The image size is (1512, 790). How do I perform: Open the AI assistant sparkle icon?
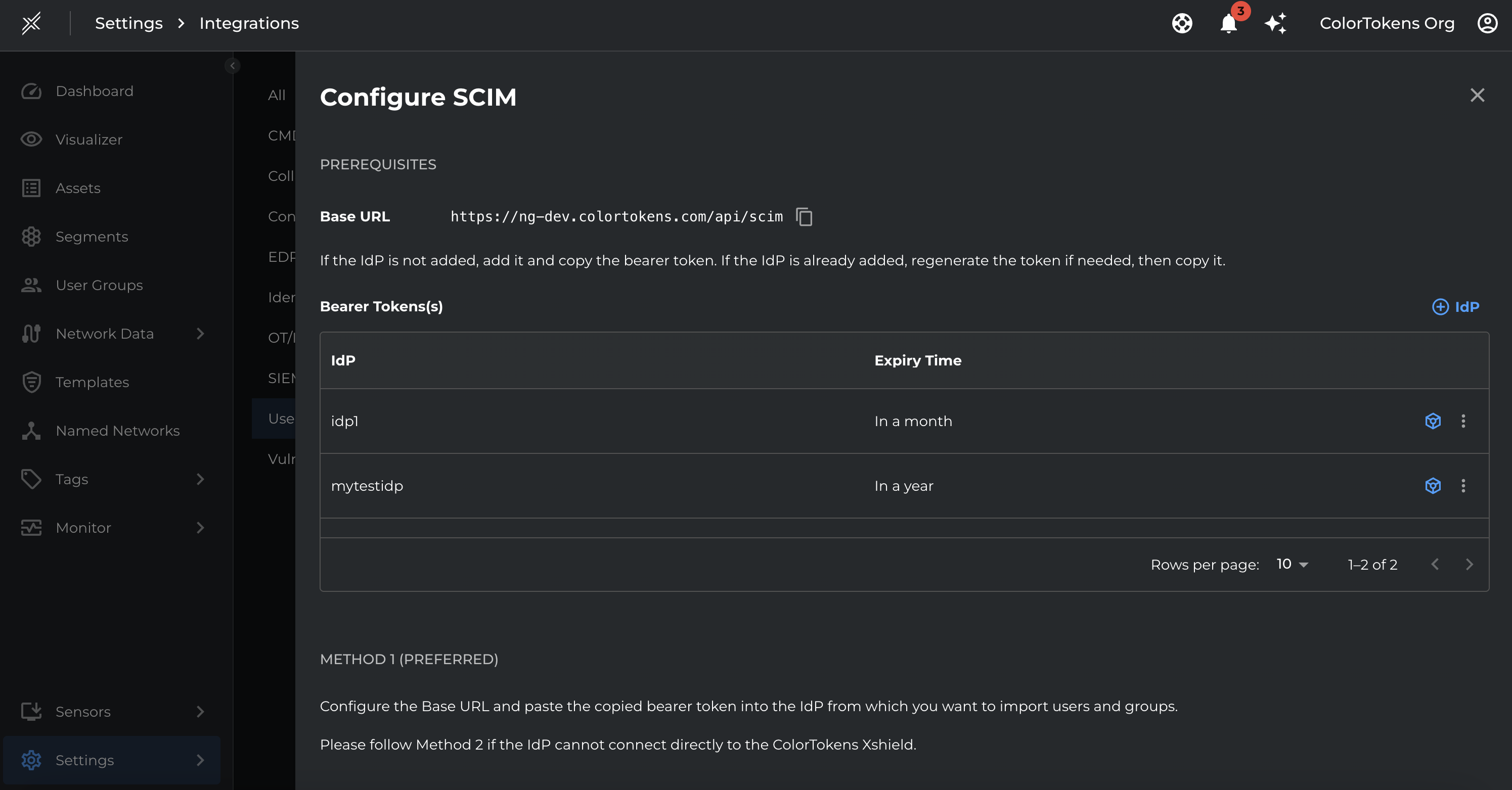click(1276, 23)
